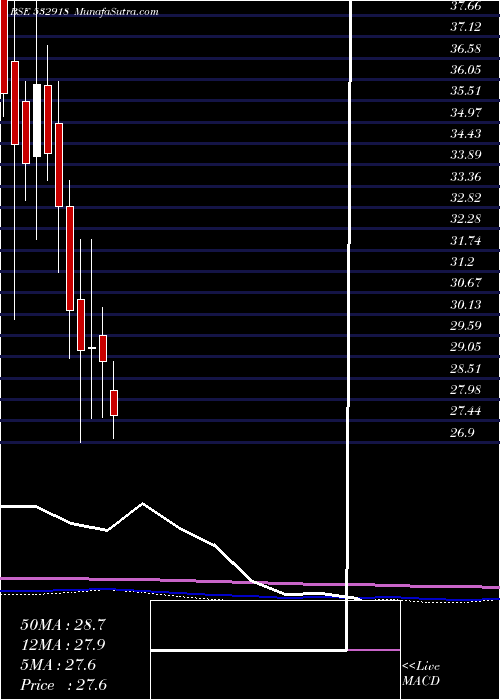Select the only white bullish candlestick
Viewport: 500px width, 700px height.
coord(37,120)
